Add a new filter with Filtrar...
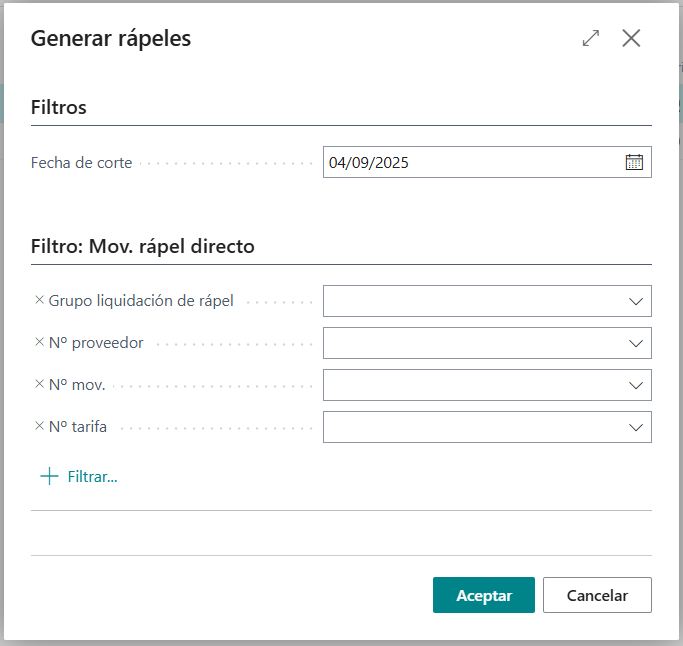This screenshot has width=683, height=646. point(79,477)
